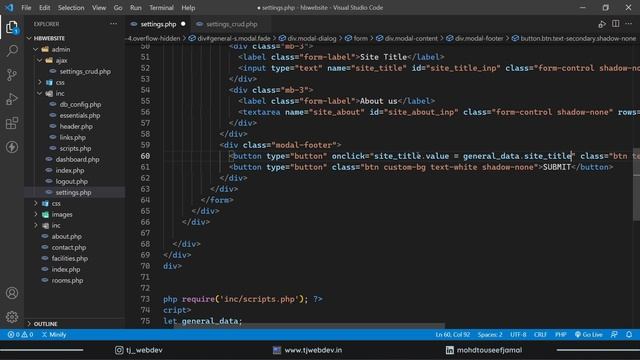Open the View menu
Viewport: 640px width, 360px height.
coord(99,8)
